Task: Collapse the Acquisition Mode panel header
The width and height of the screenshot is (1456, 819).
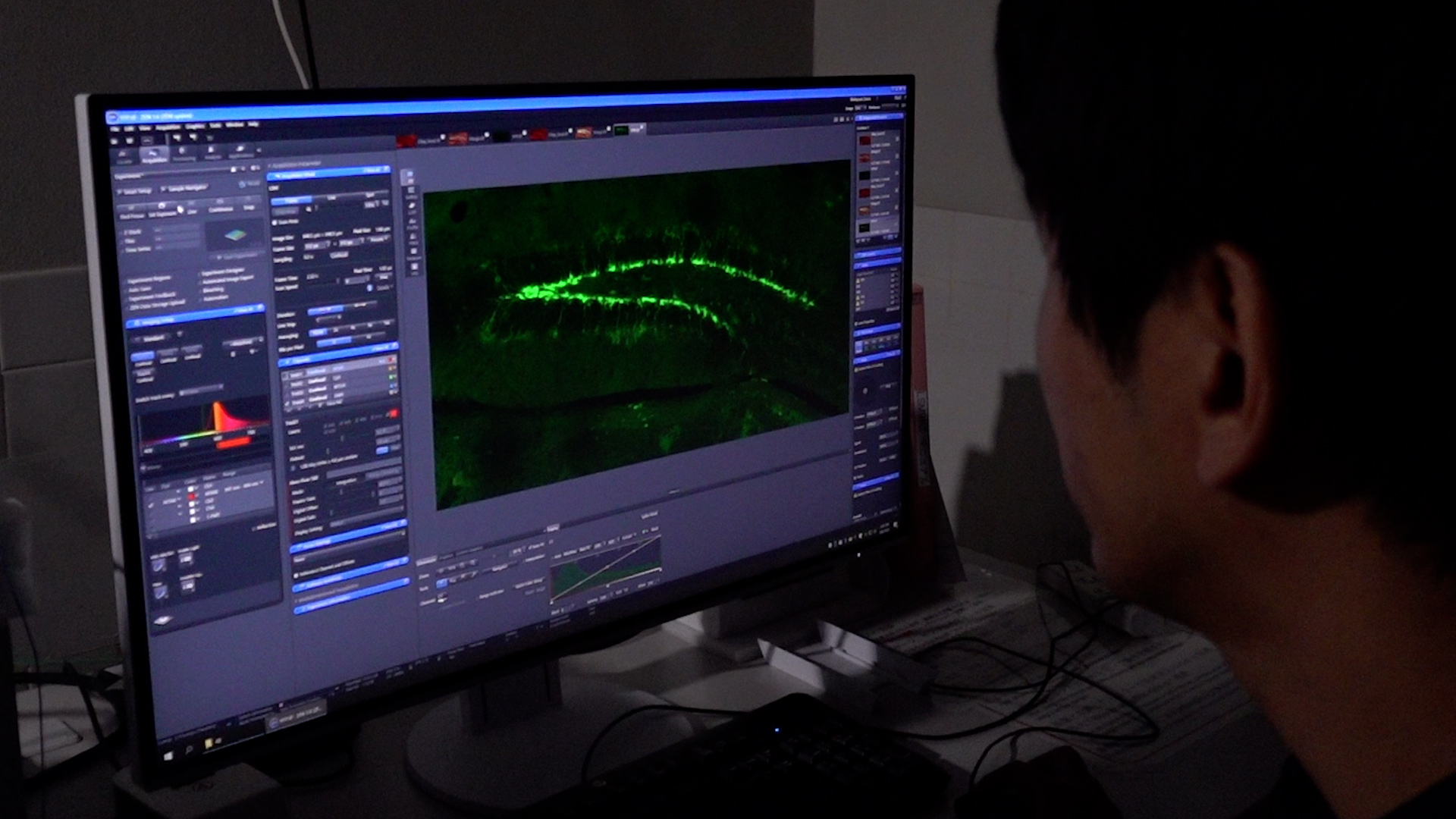Action: (328, 174)
